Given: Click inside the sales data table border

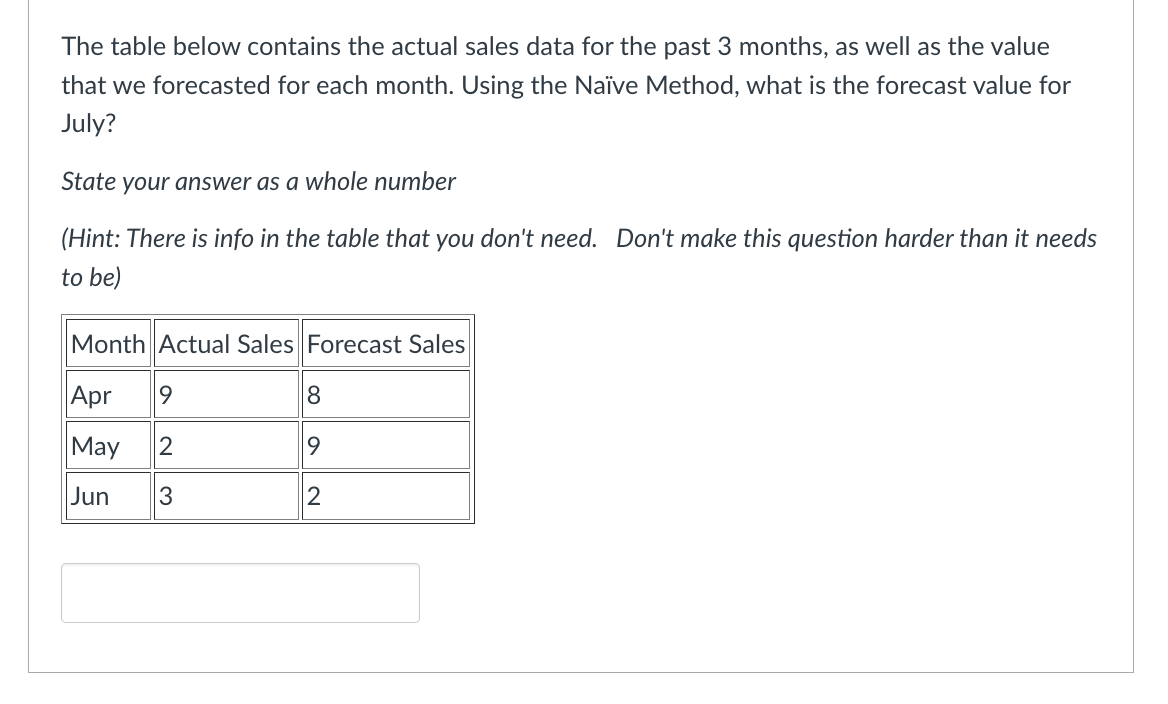Looking at the screenshot, I should 268,420.
